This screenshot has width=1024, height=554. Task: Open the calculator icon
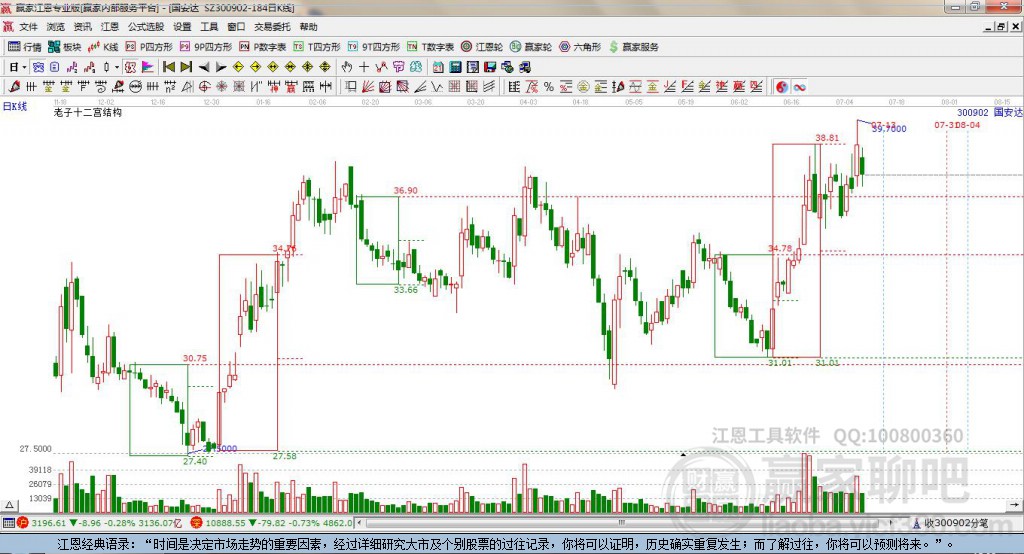[x=455, y=67]
